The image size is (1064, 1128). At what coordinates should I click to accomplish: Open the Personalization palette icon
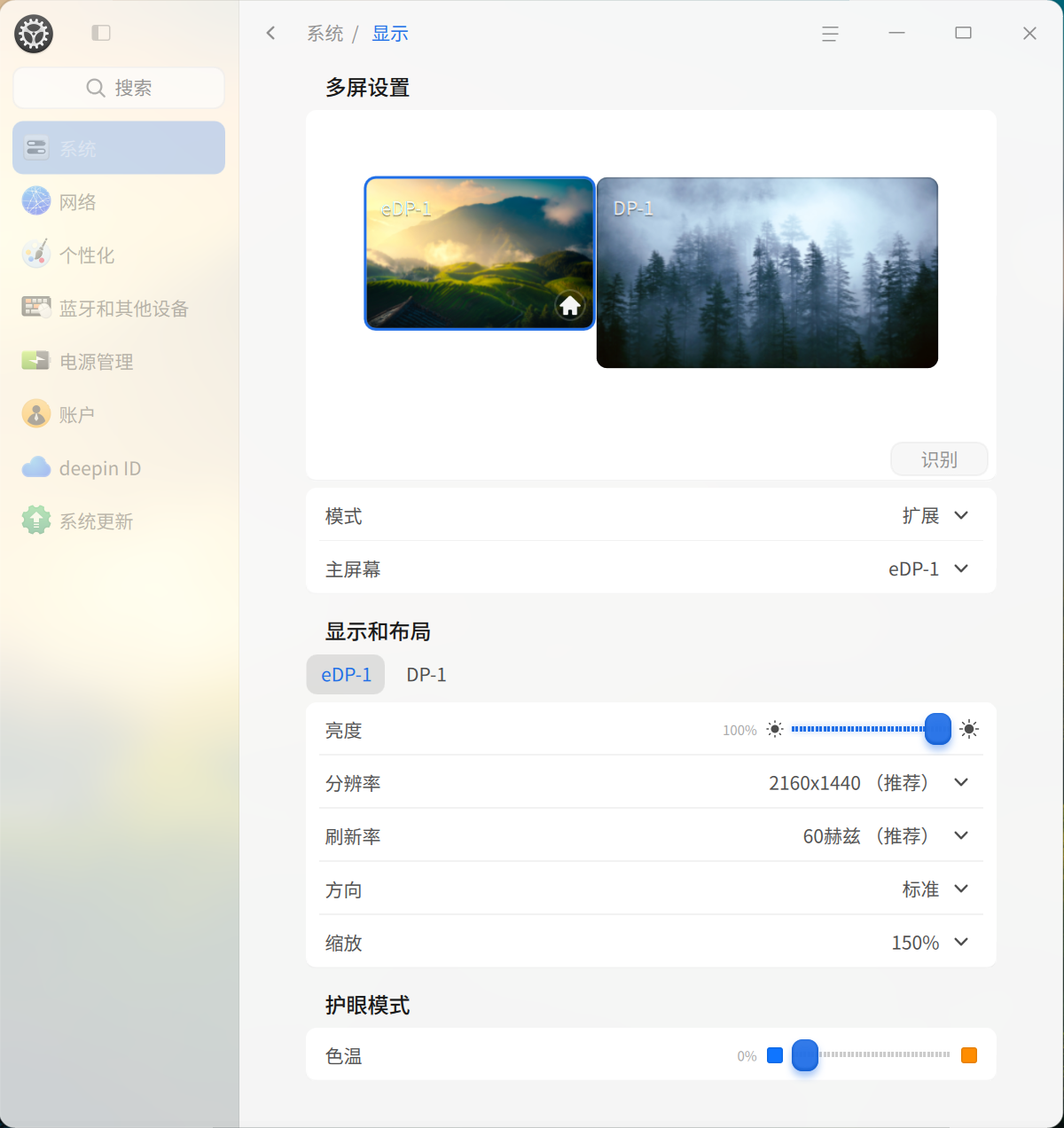pos(36,255)
